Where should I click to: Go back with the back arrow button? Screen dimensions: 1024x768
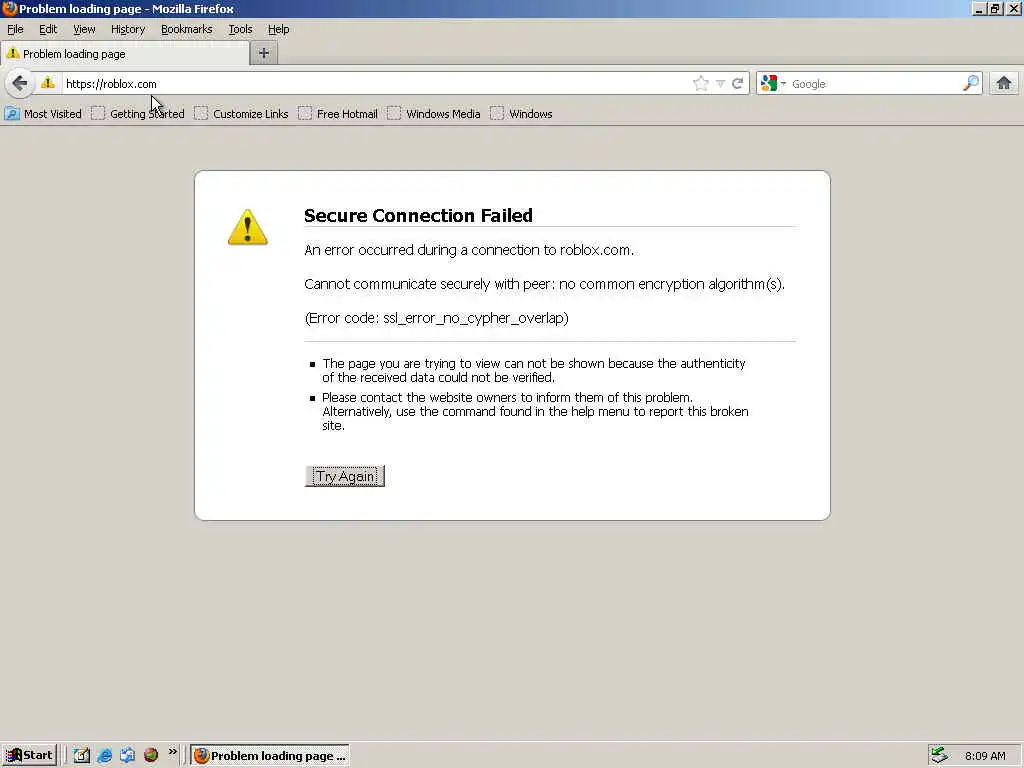20,84
